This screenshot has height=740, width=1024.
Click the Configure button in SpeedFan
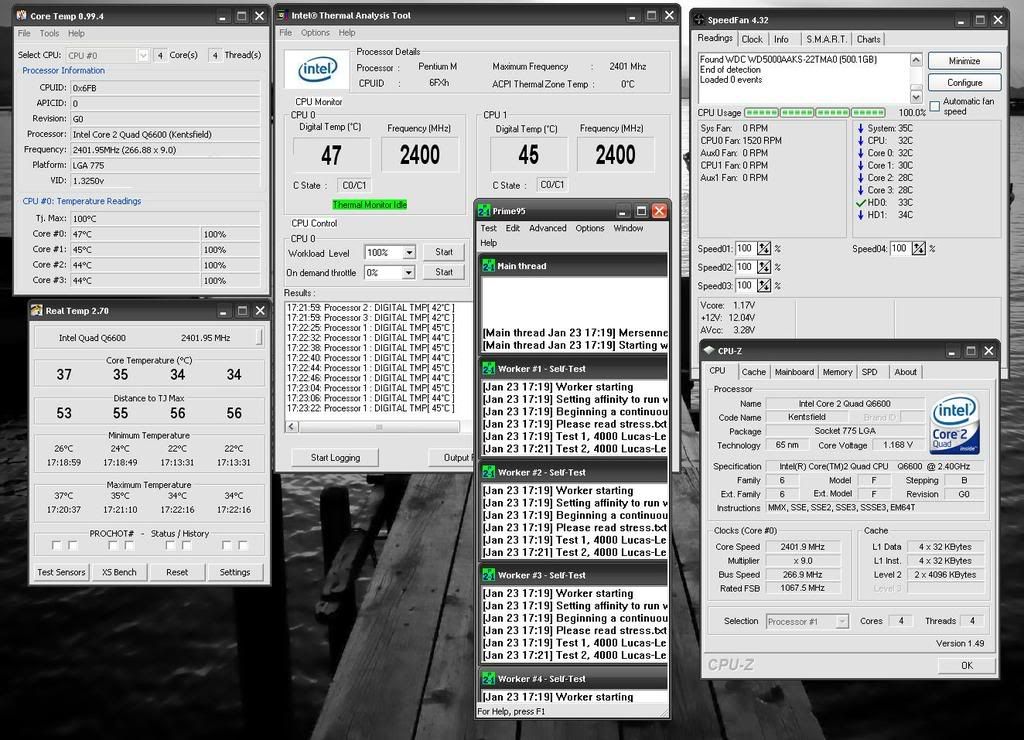click(965, 82)
